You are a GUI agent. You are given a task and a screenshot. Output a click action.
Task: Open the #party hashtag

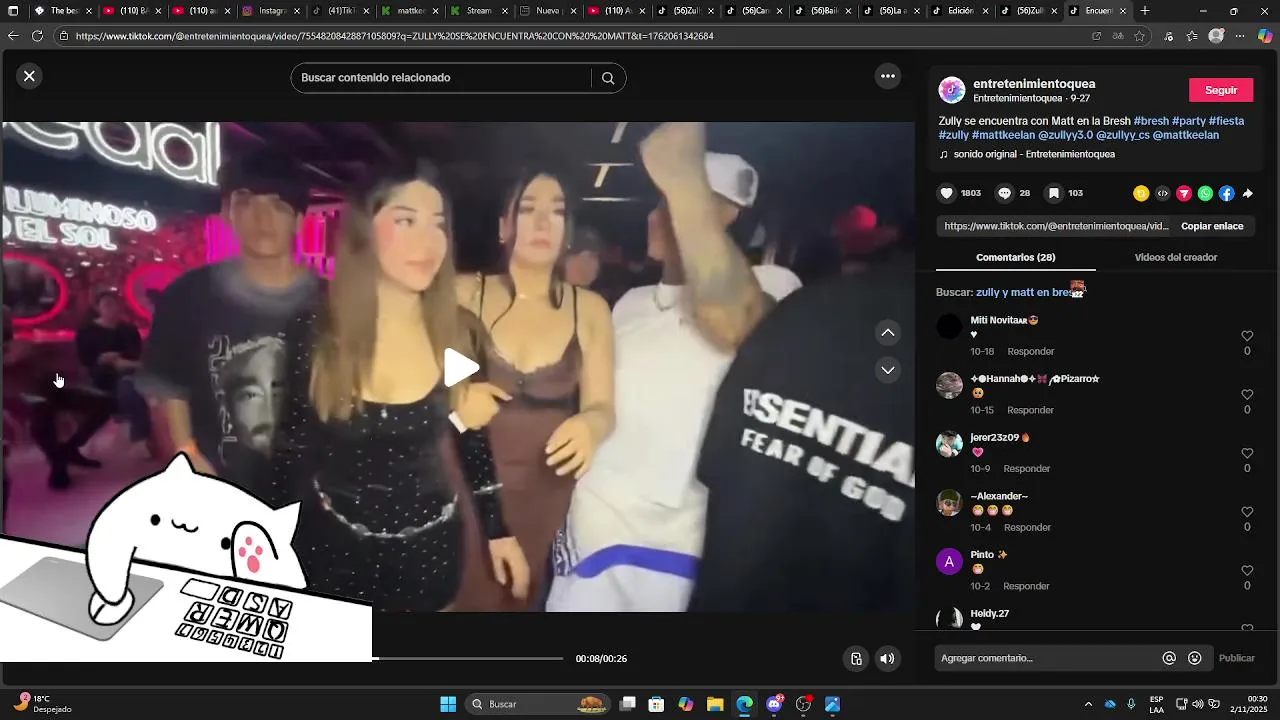click(1189, 121)
